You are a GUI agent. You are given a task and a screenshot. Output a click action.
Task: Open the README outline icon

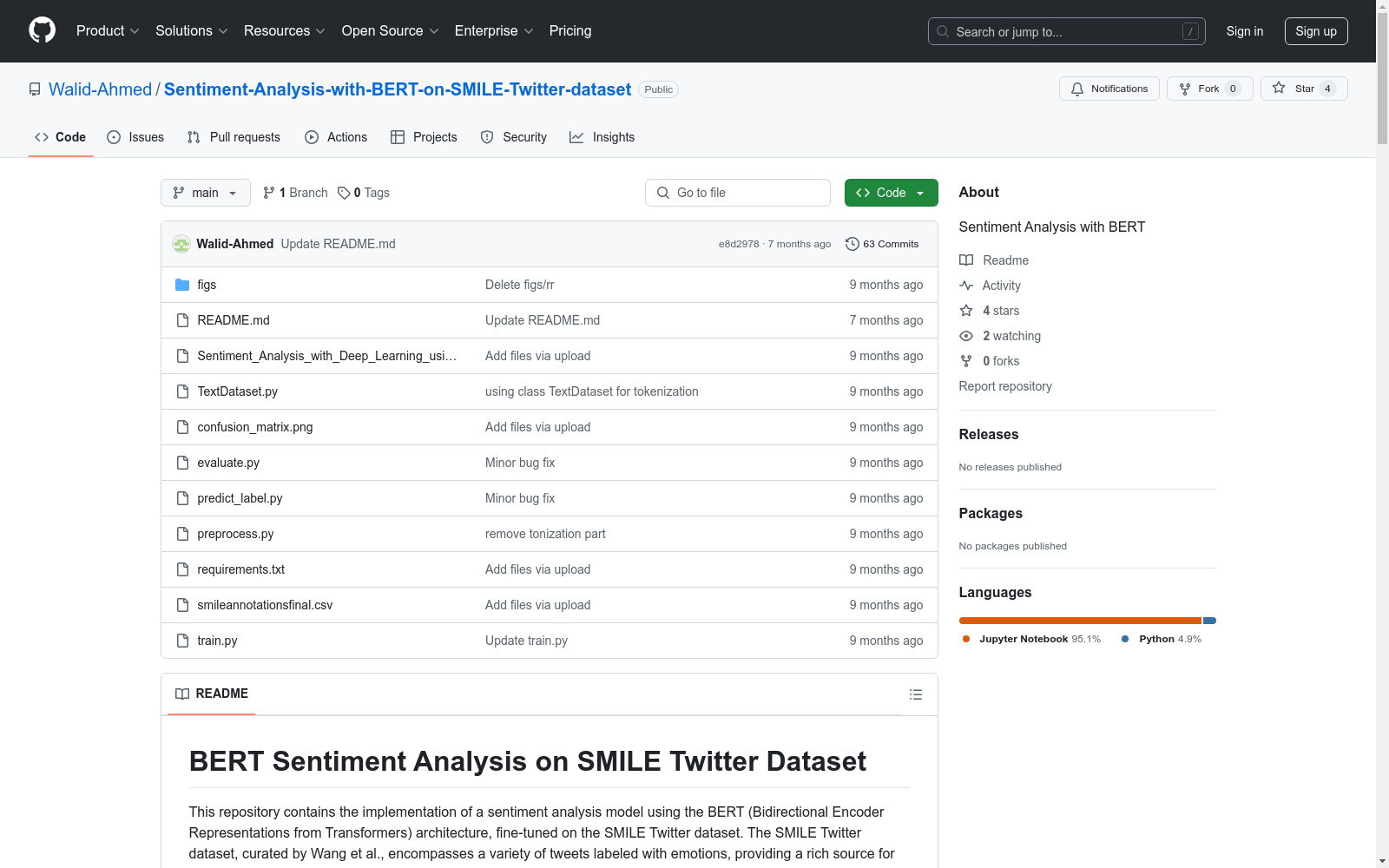pyautogui.click(x=915, y=694)
